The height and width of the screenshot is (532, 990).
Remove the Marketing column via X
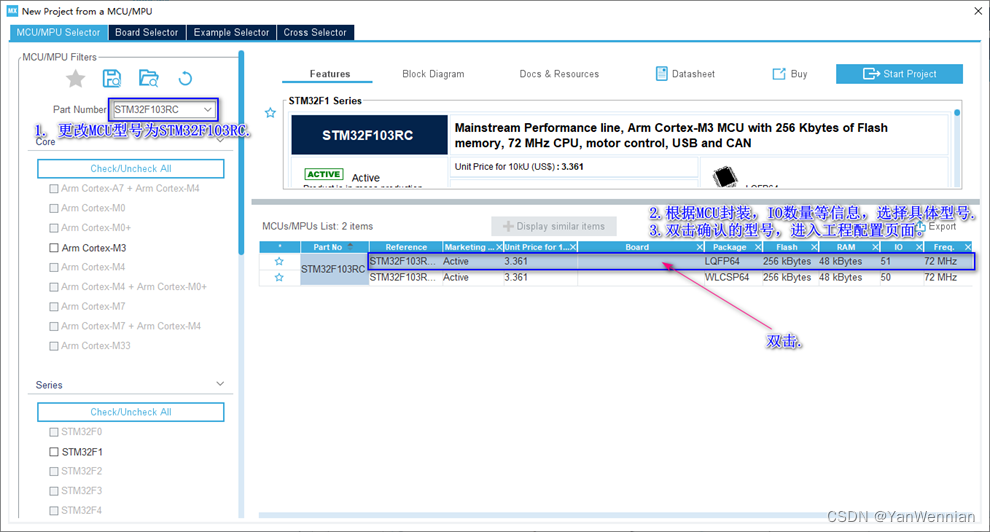point(499,247)
